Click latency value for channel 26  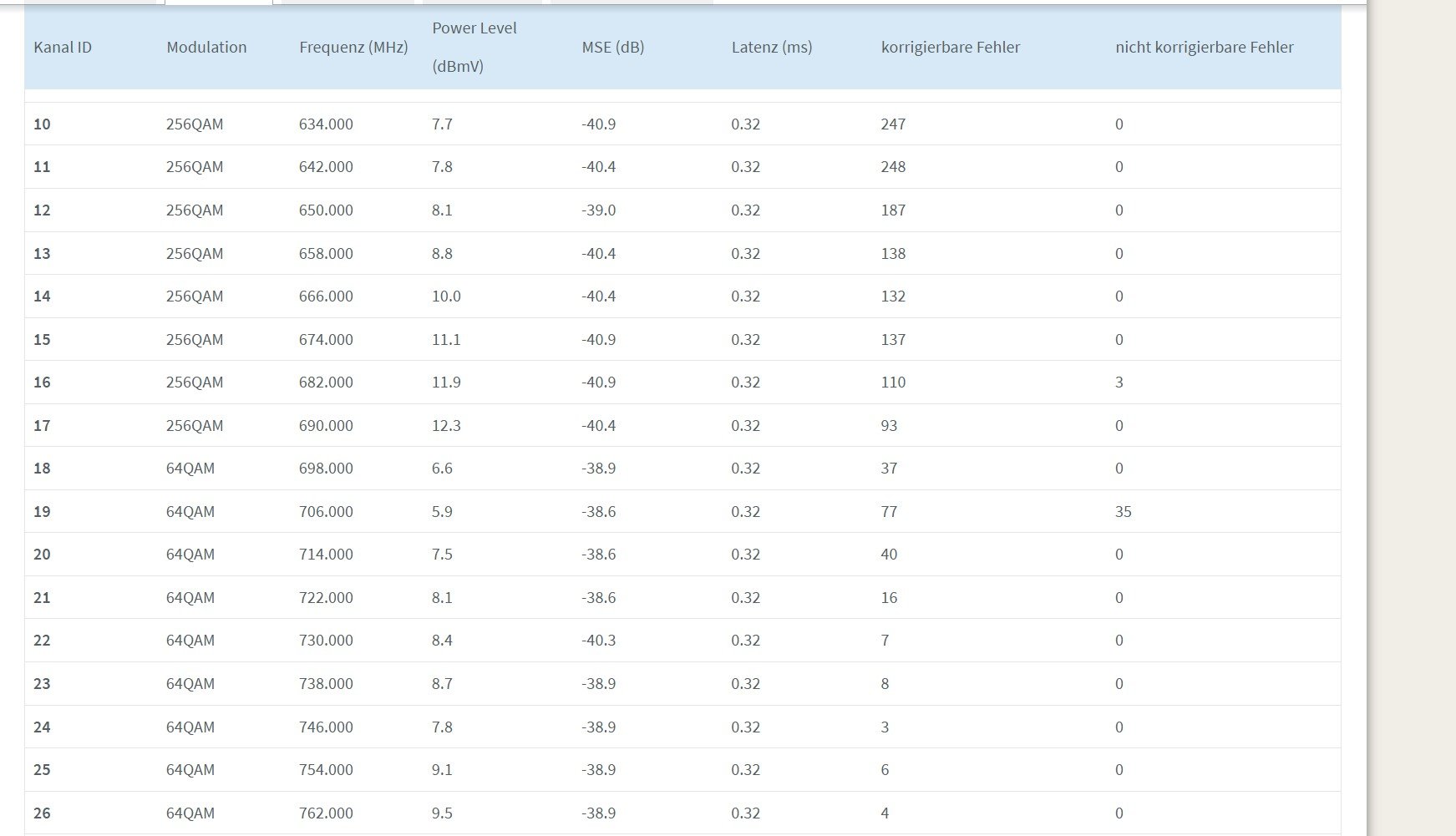point(745,813)
